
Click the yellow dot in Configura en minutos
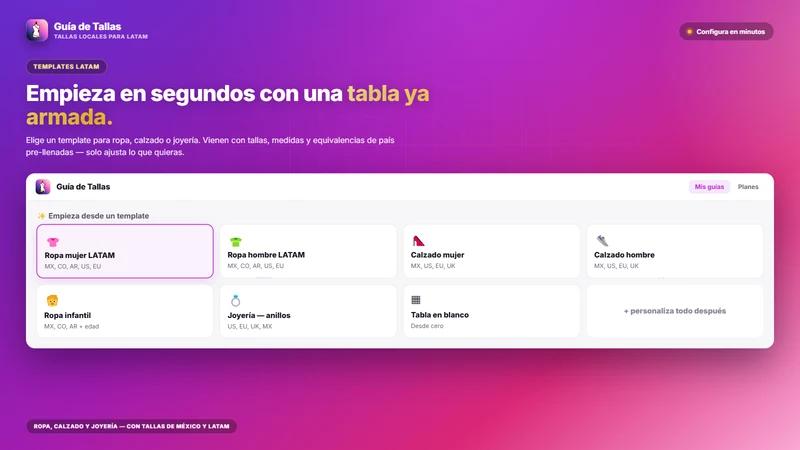(x=689, y=32)
